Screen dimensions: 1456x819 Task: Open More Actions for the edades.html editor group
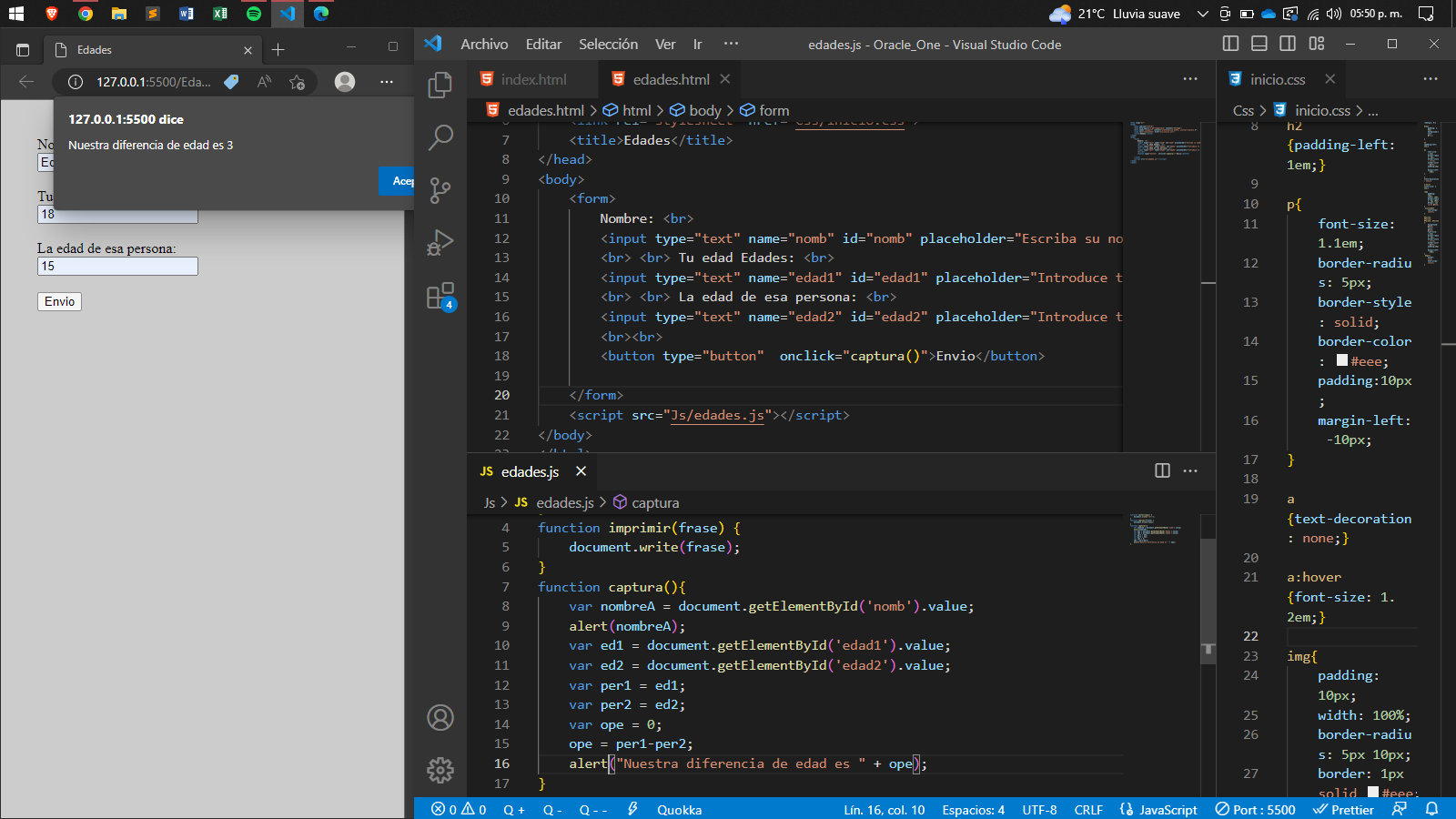(1190, 79)
